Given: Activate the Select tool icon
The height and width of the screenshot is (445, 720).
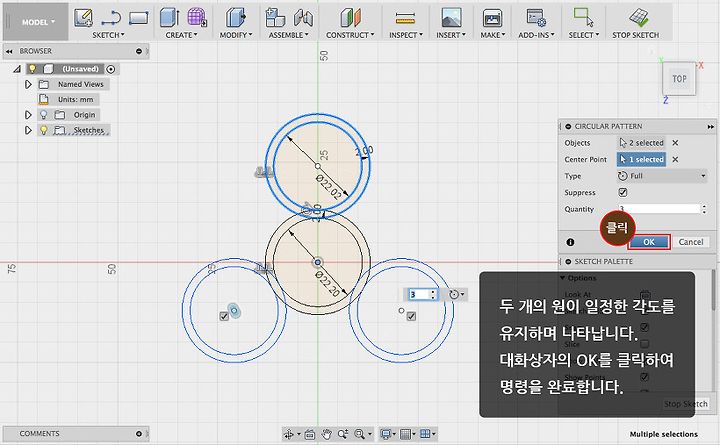Looking at the screenshot, I should tap(584, 17).
